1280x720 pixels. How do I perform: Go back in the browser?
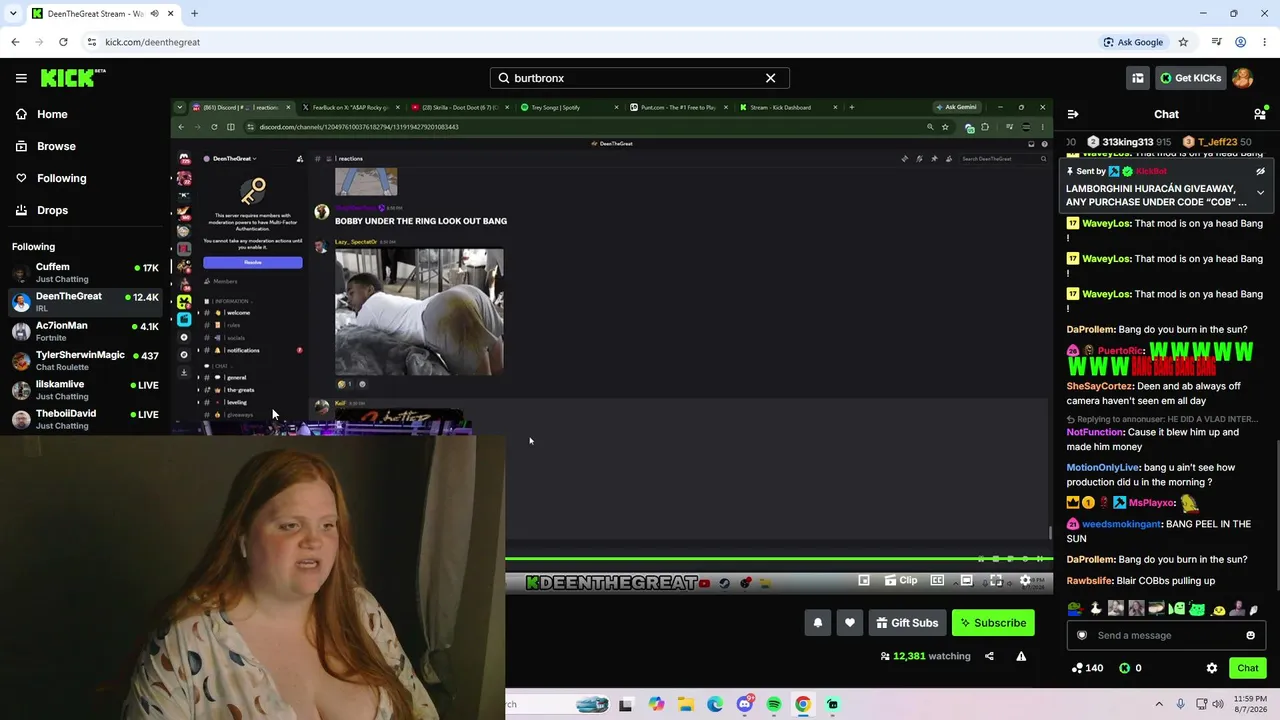[x=15, y=42]
